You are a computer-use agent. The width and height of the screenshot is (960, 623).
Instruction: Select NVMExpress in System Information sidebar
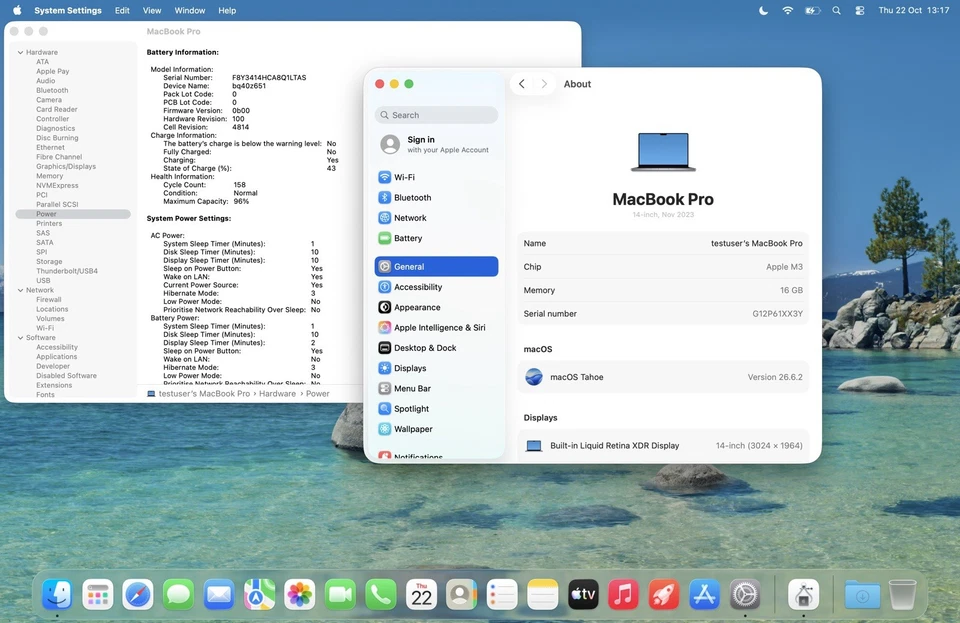[x=57, y=185]
